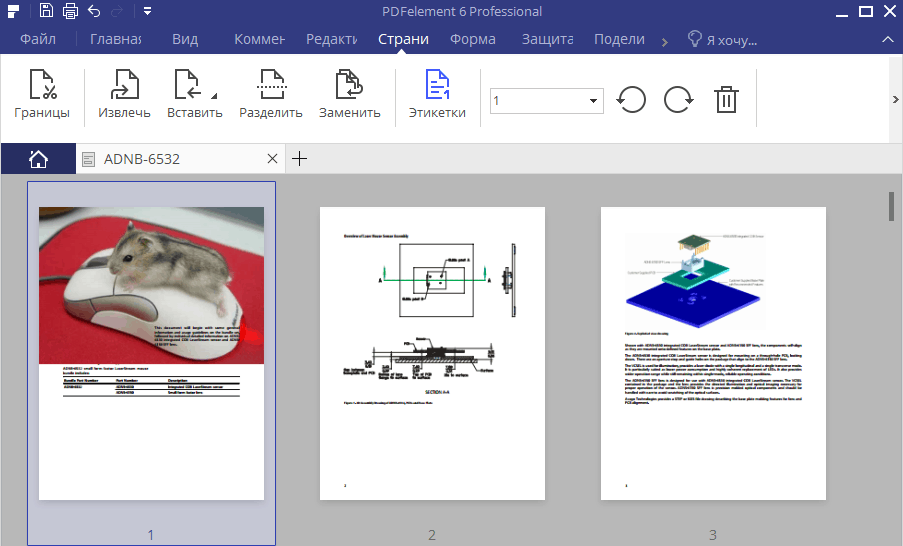Click the print icon in title bar
This screenshot has width=903, height=546.
pos(70,12)
